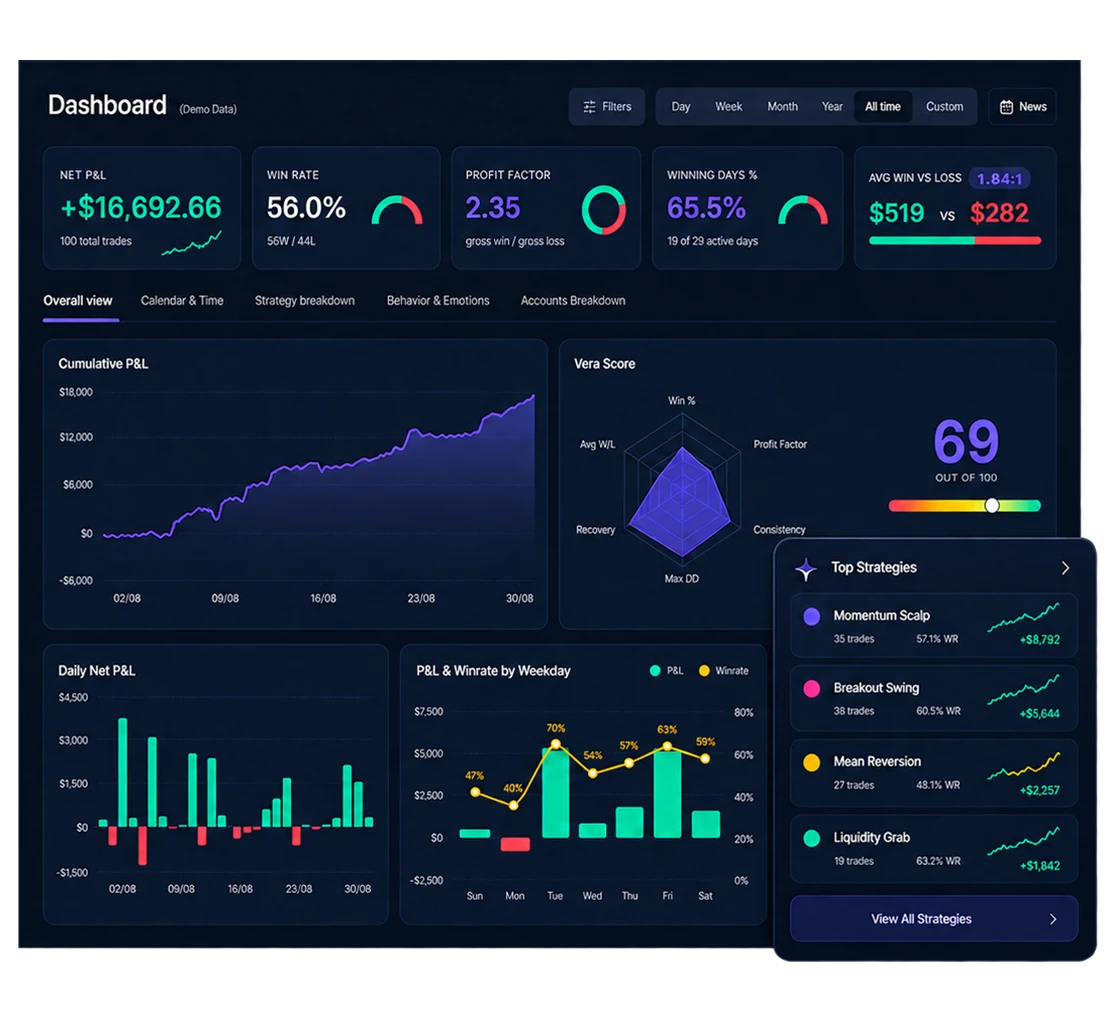Click the chevron in View All Strategies
This screenshot has width=1113, height=1025.
1053,919
